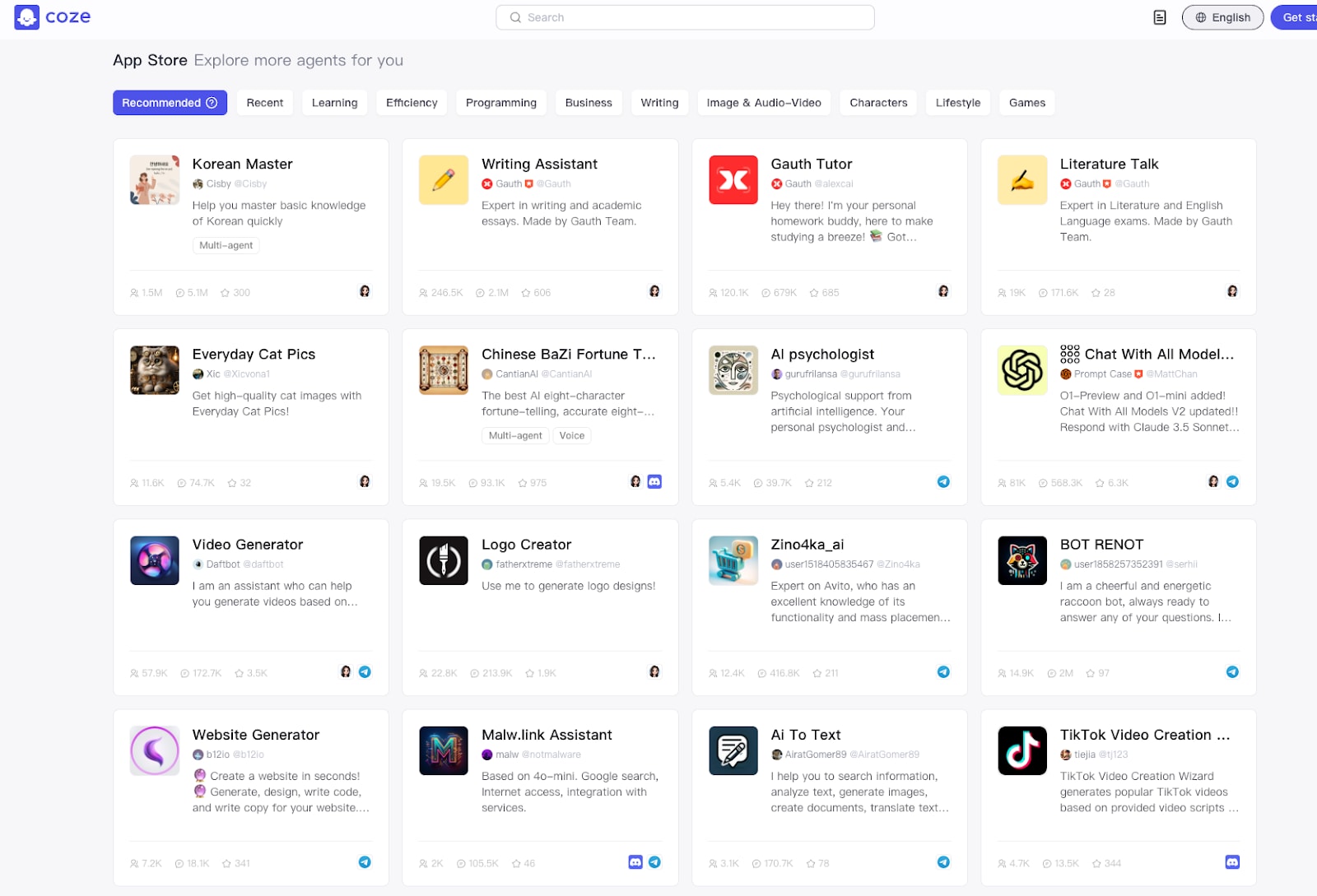Image resolution: width=1317 pixels, height=896 pixels.
Task: Open the Chat With All Models icon
Action: coord(1021,369)
